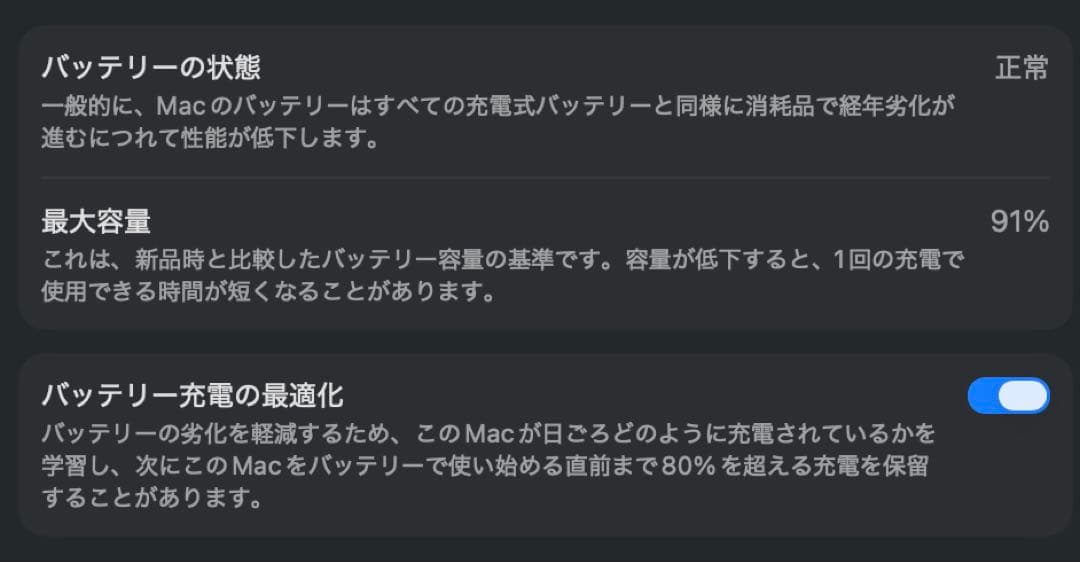
Task: Click the capacity description starting with これは
Action: [503, 260]
